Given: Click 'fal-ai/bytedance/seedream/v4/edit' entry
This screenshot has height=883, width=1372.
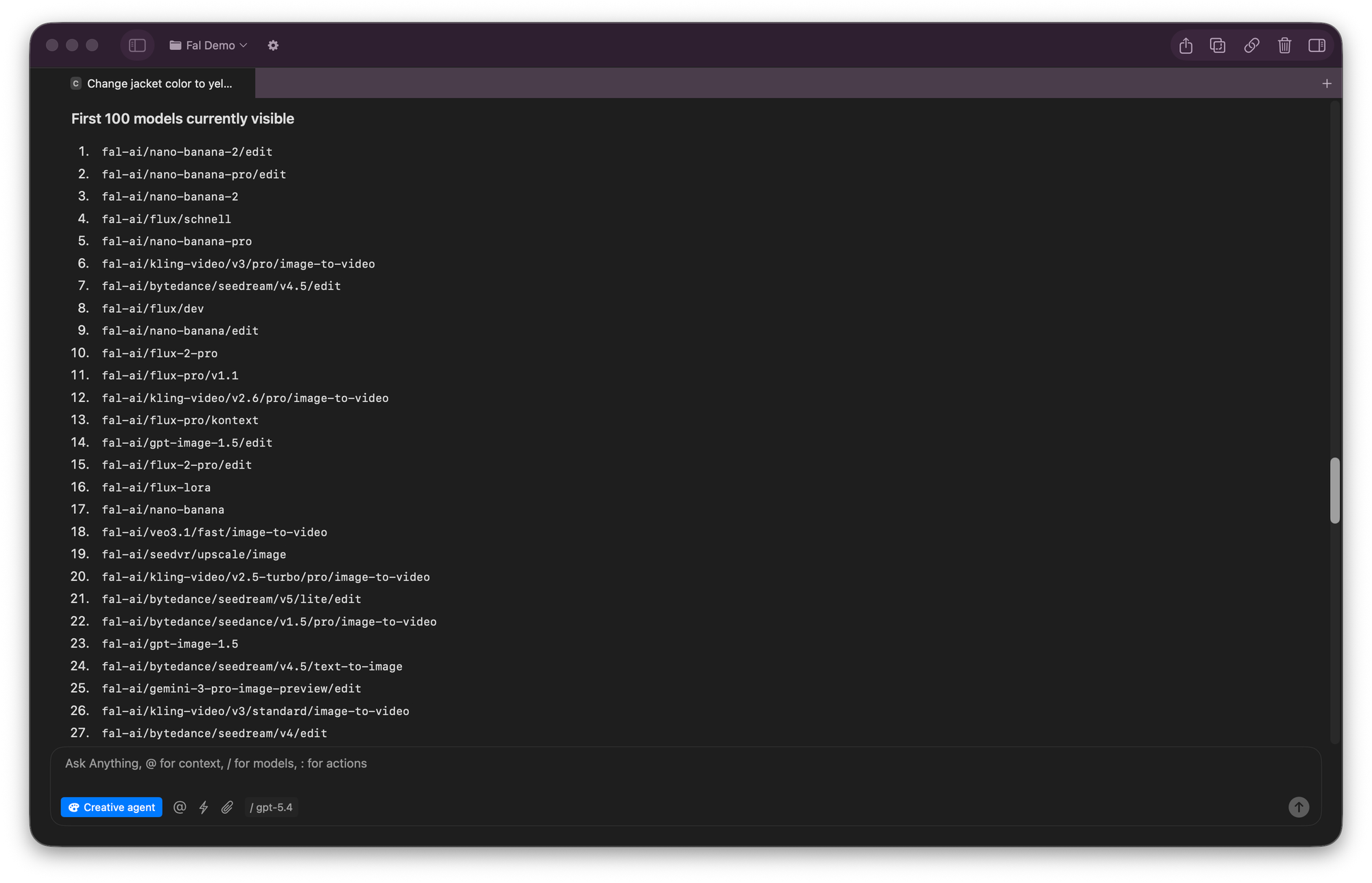Looking at the screenshot, I should 215,733.
